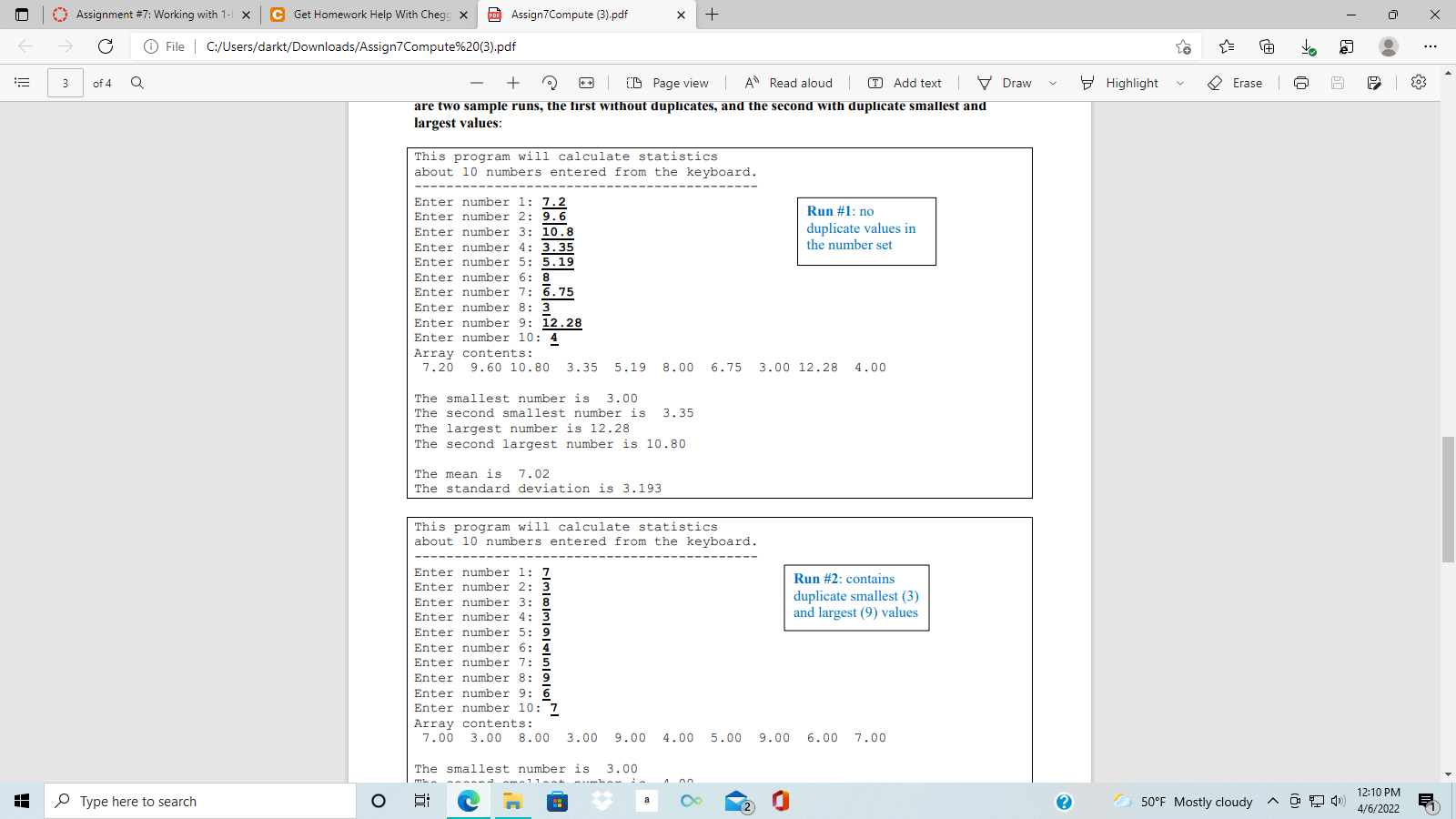Open tab actions menu icon
This screenshot has width=1456, height=819.
point(22,15)
